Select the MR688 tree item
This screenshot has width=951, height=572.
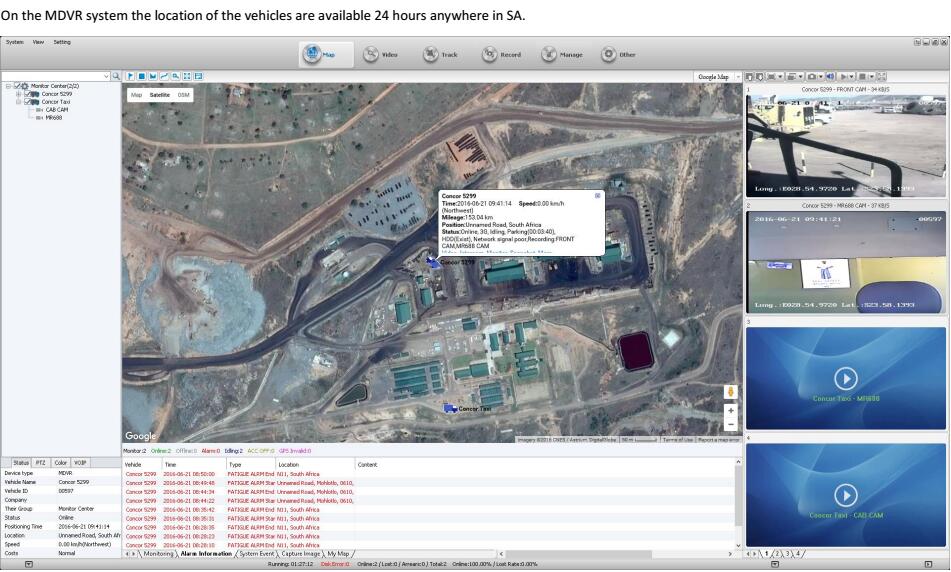point(53,118)
